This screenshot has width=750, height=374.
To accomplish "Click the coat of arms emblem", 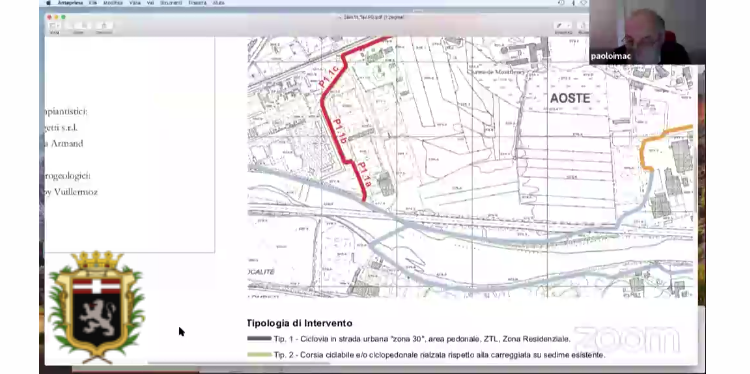I will click(x=96, y=306).
